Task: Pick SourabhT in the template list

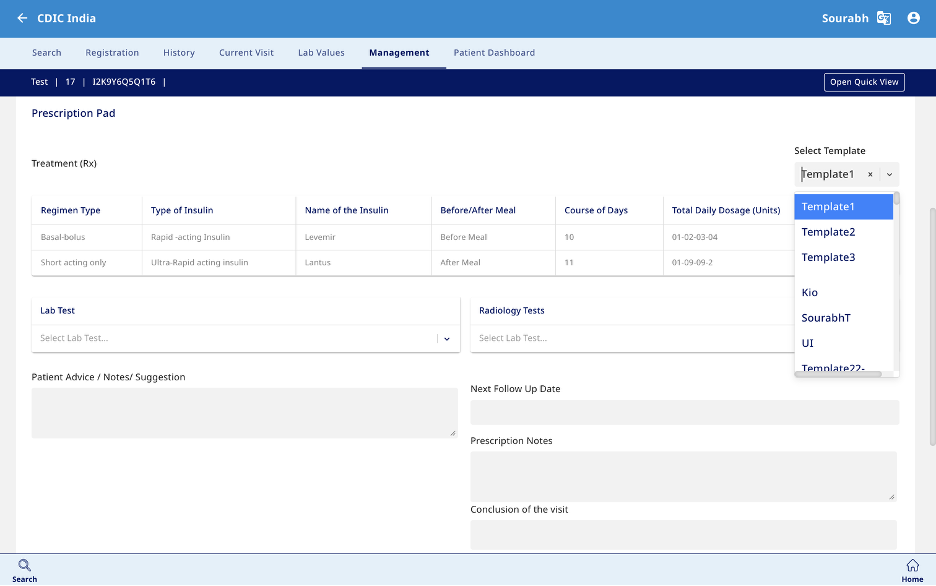Action: click(824, 317)
